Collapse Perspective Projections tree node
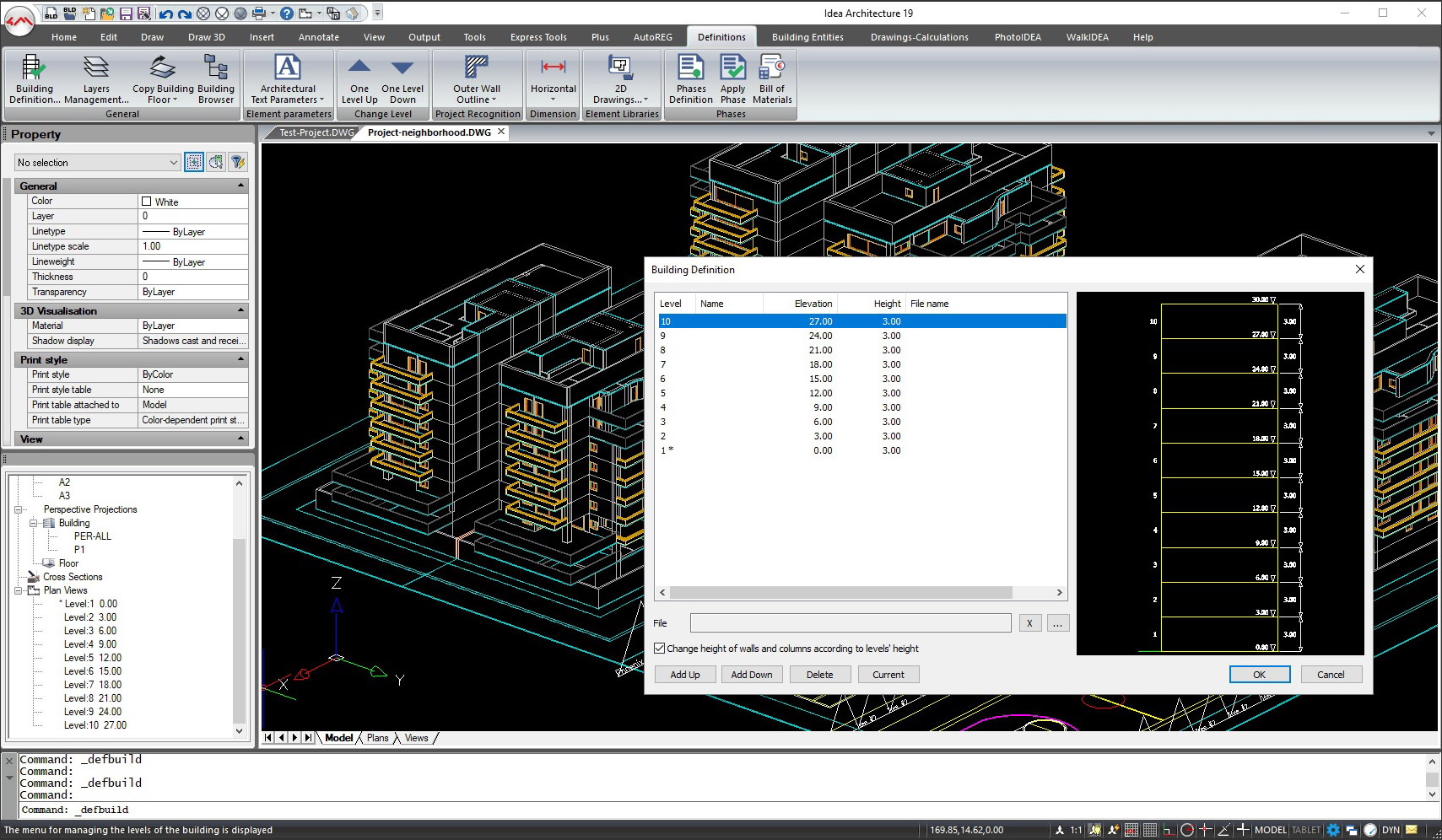1442x840 pixels. tap(19, 509)
